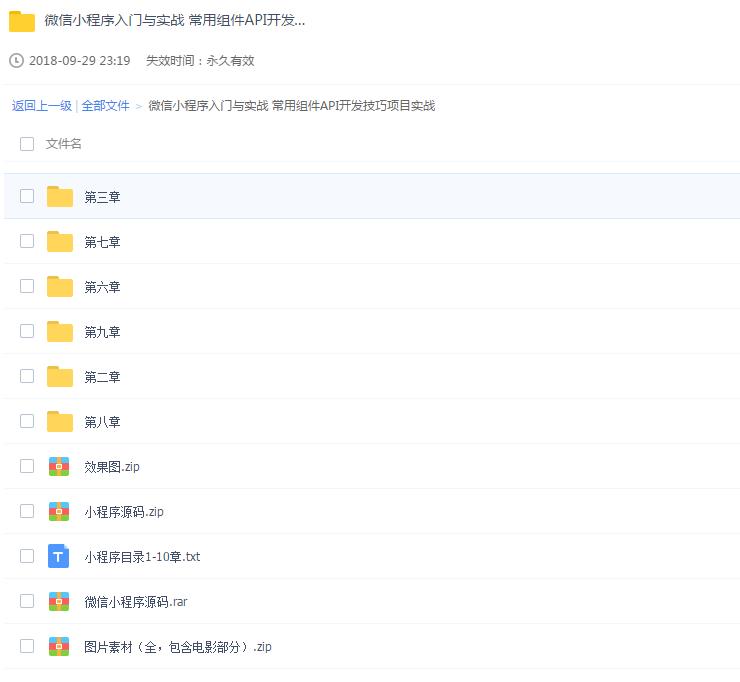The height and width of the screenshot is (682, 740).
Task: Click the file name 效果图.zip
Action: coord(112,467)
